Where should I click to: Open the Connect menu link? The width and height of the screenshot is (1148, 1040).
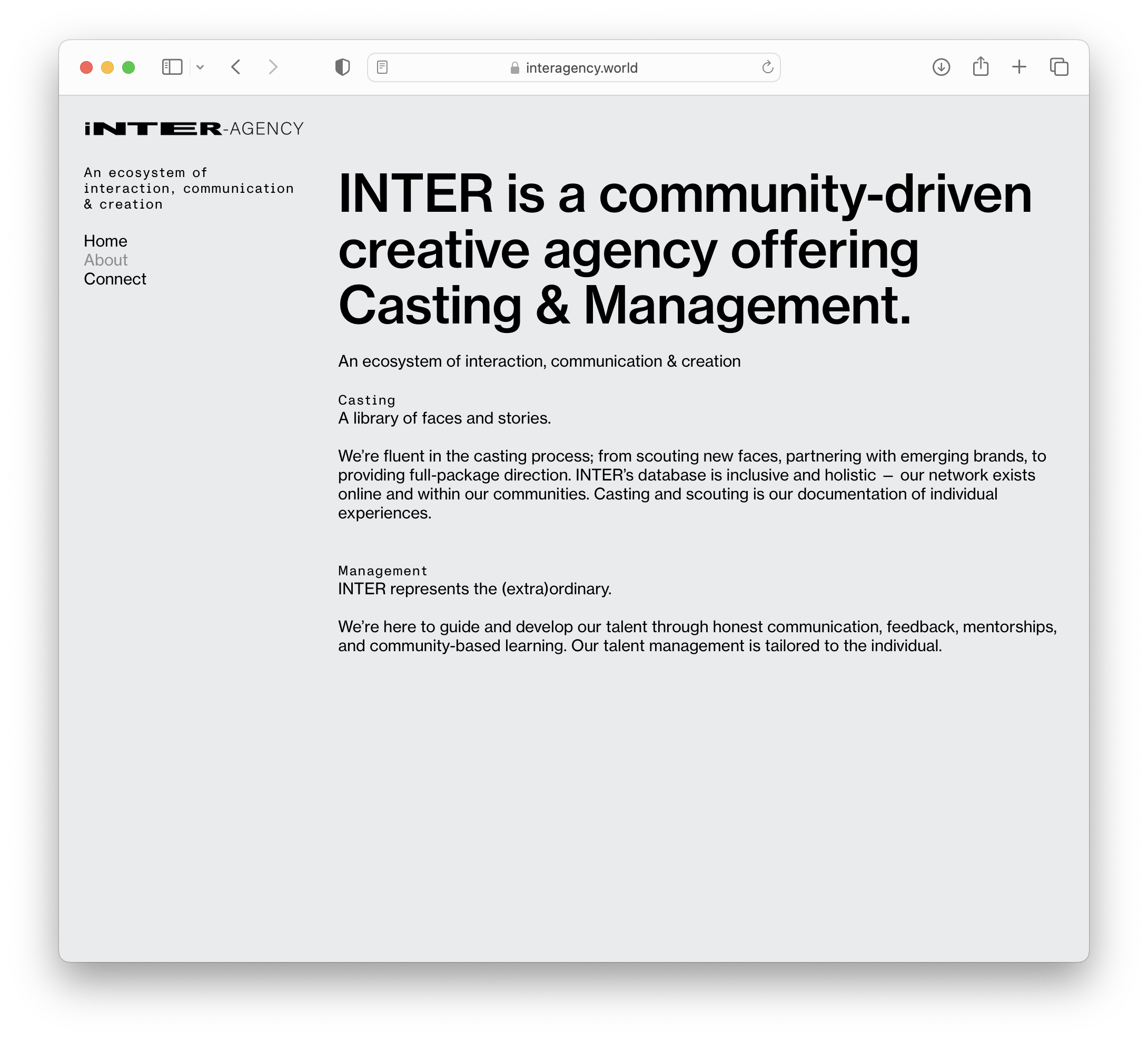pyautogui.click(x=115, y=279)
